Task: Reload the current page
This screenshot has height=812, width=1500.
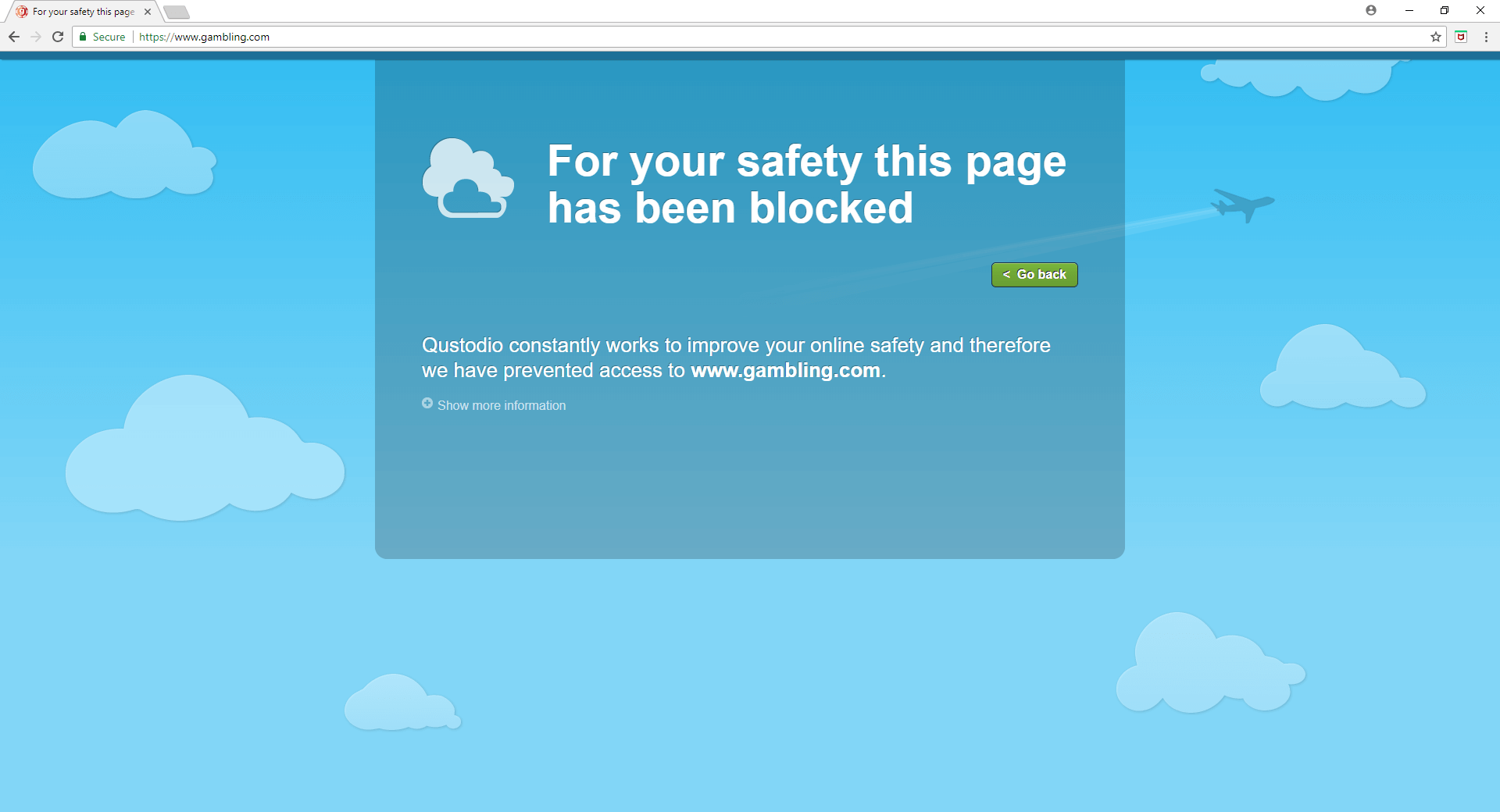Action: click(58, 37)
